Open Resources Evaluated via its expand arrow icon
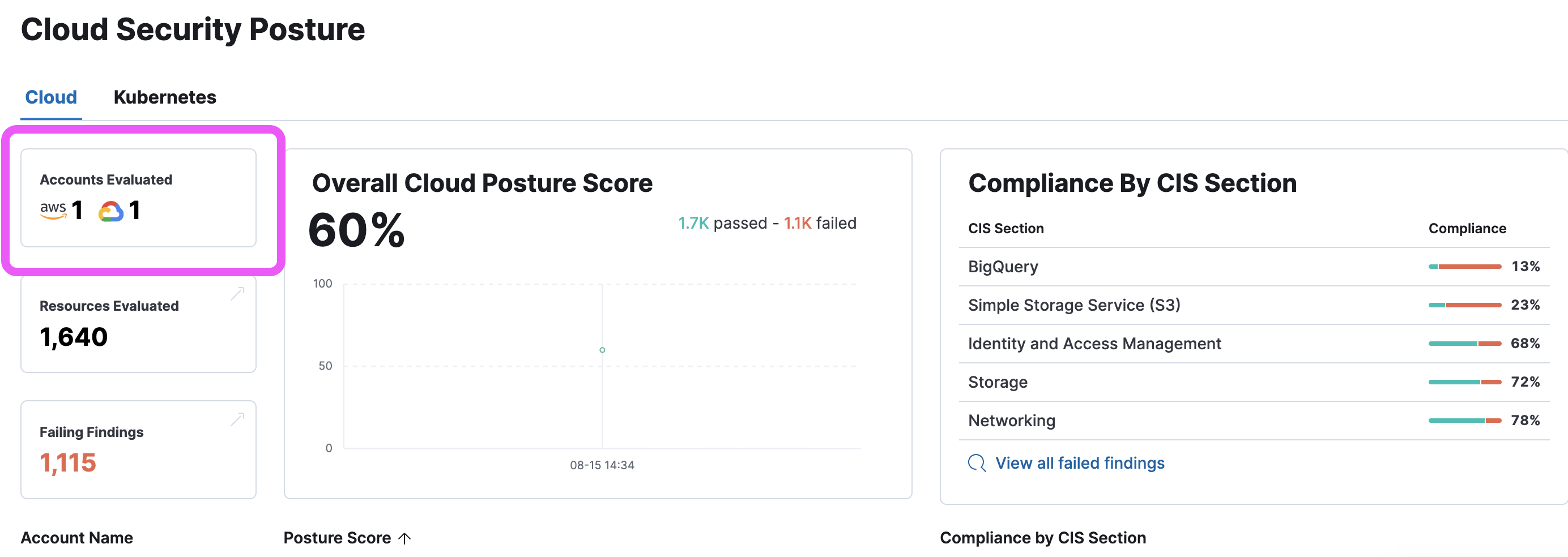 (x=237, y=294)
